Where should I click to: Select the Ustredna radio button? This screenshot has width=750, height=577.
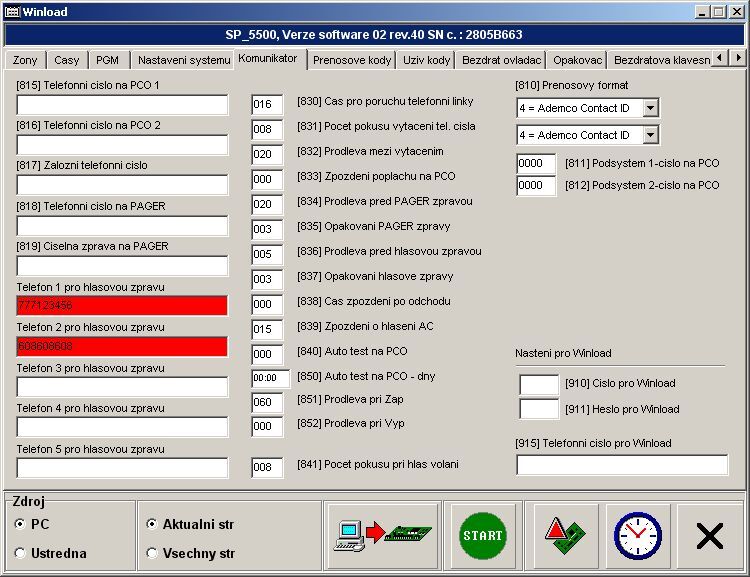pyautogui.click(x=21, y=553)
